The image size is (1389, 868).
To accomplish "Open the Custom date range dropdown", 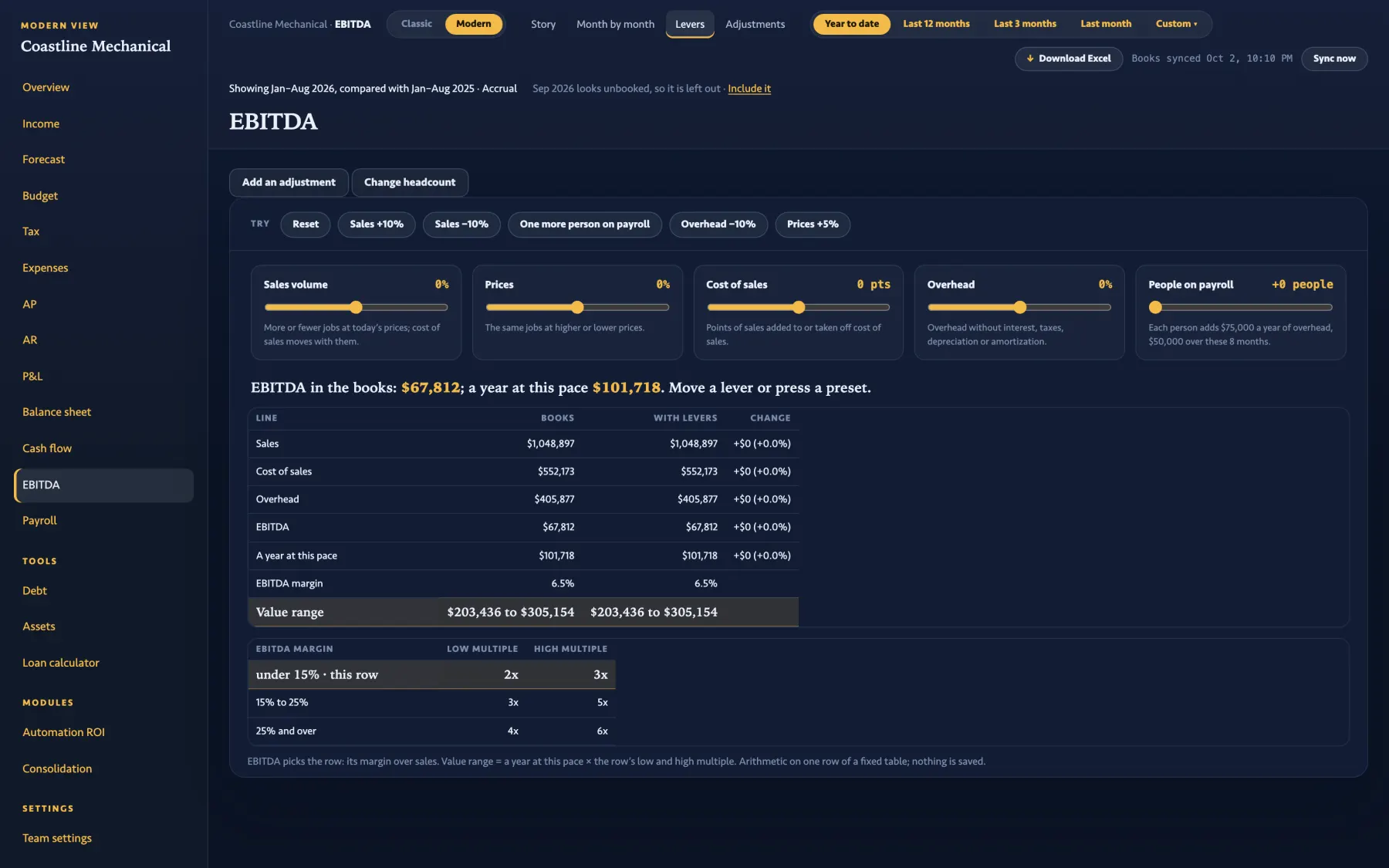I will [x=1176, y=24].
